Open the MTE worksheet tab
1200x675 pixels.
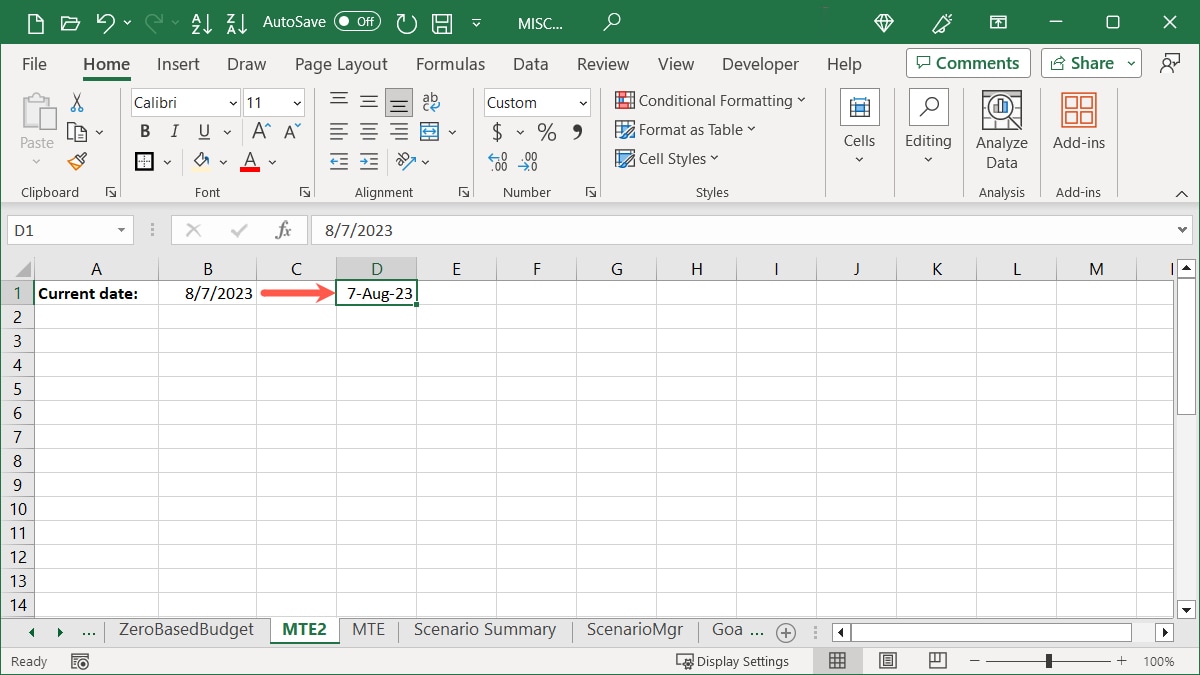point(368,630)
